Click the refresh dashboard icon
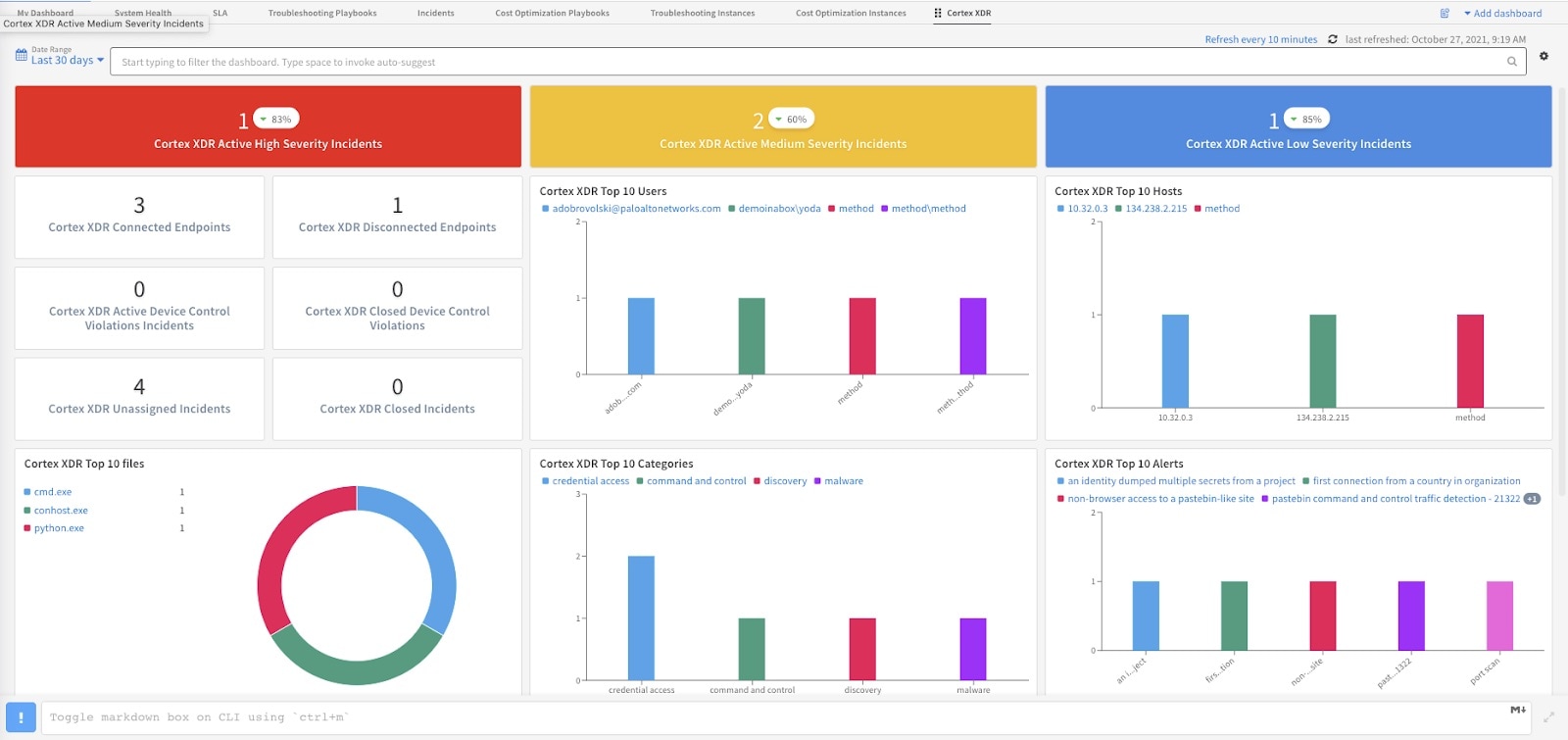The width and height of the screenshot is (1568, 740). (x=1333, y=39)
